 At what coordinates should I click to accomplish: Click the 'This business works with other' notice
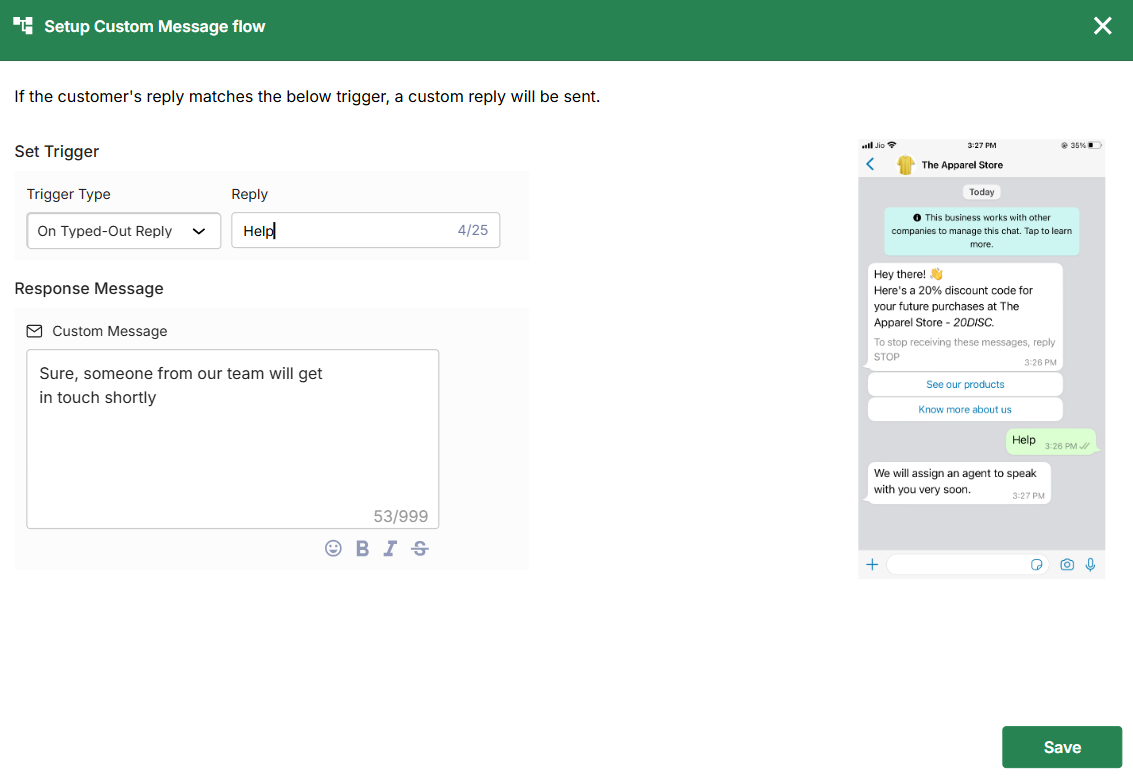[x=981, y=231]
